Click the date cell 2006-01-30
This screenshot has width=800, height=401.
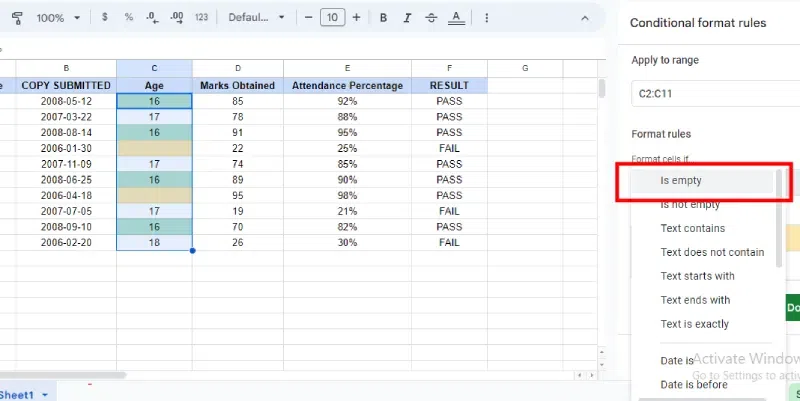pyautogui.click(x=66, y=148)
